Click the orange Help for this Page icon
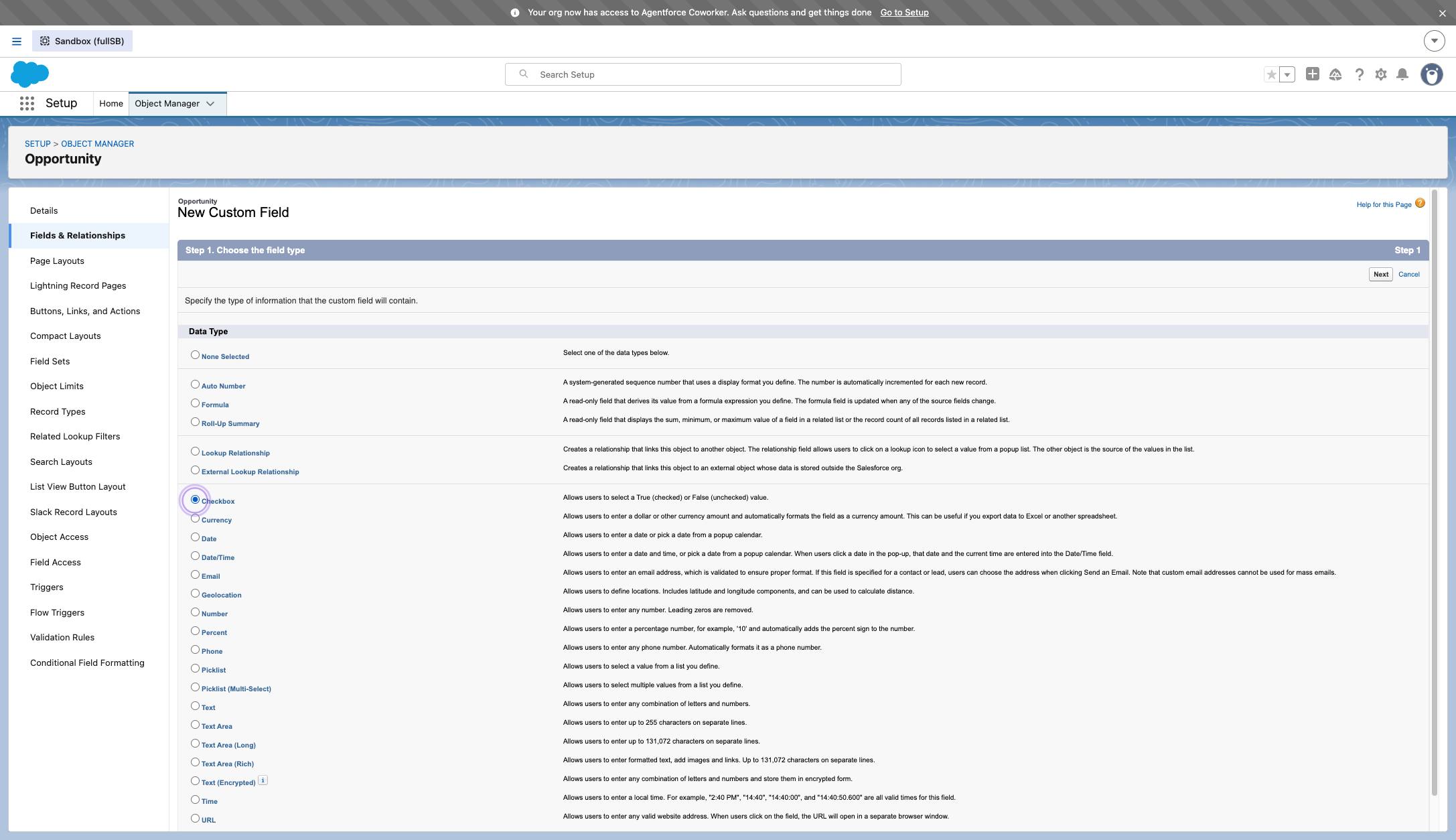1456x840 pixels. pyautogui.click(x=1420, y=203)
